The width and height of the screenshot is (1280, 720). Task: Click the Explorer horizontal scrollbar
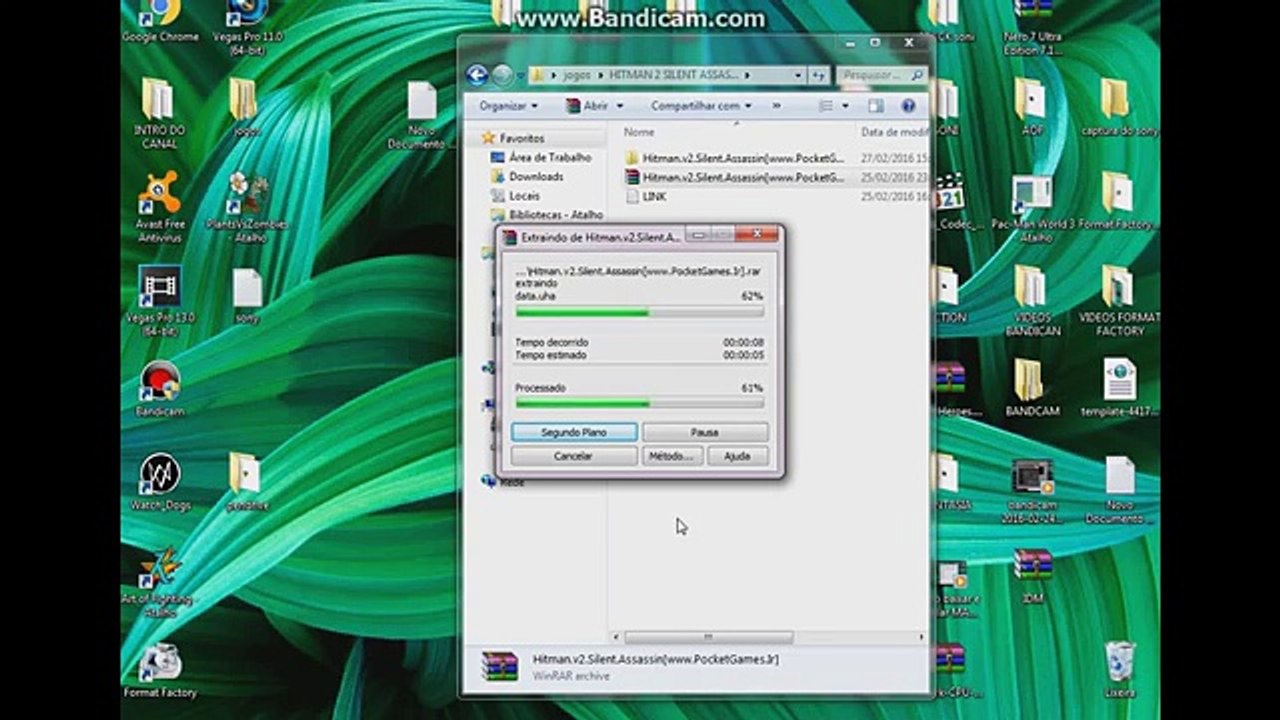(x=708, y=637)
